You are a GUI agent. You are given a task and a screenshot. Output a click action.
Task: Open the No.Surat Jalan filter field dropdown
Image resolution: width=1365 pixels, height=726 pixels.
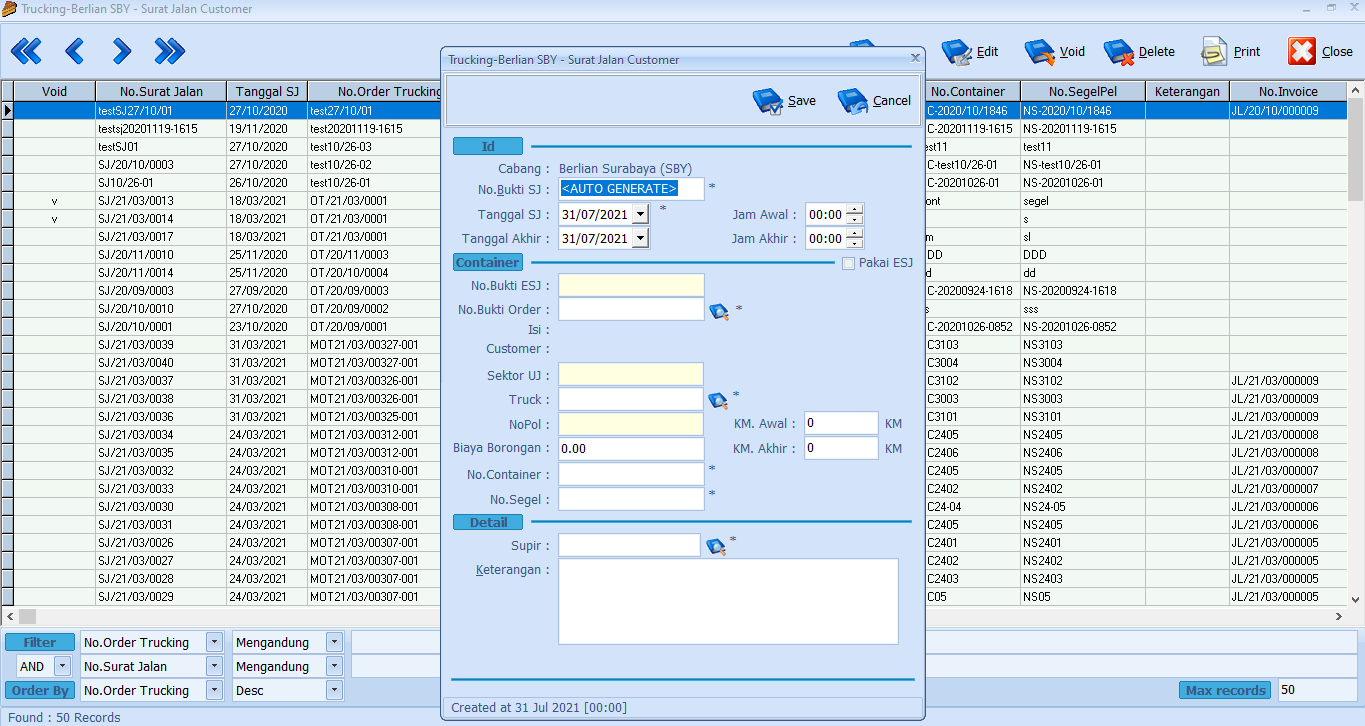tap(214, 666)
